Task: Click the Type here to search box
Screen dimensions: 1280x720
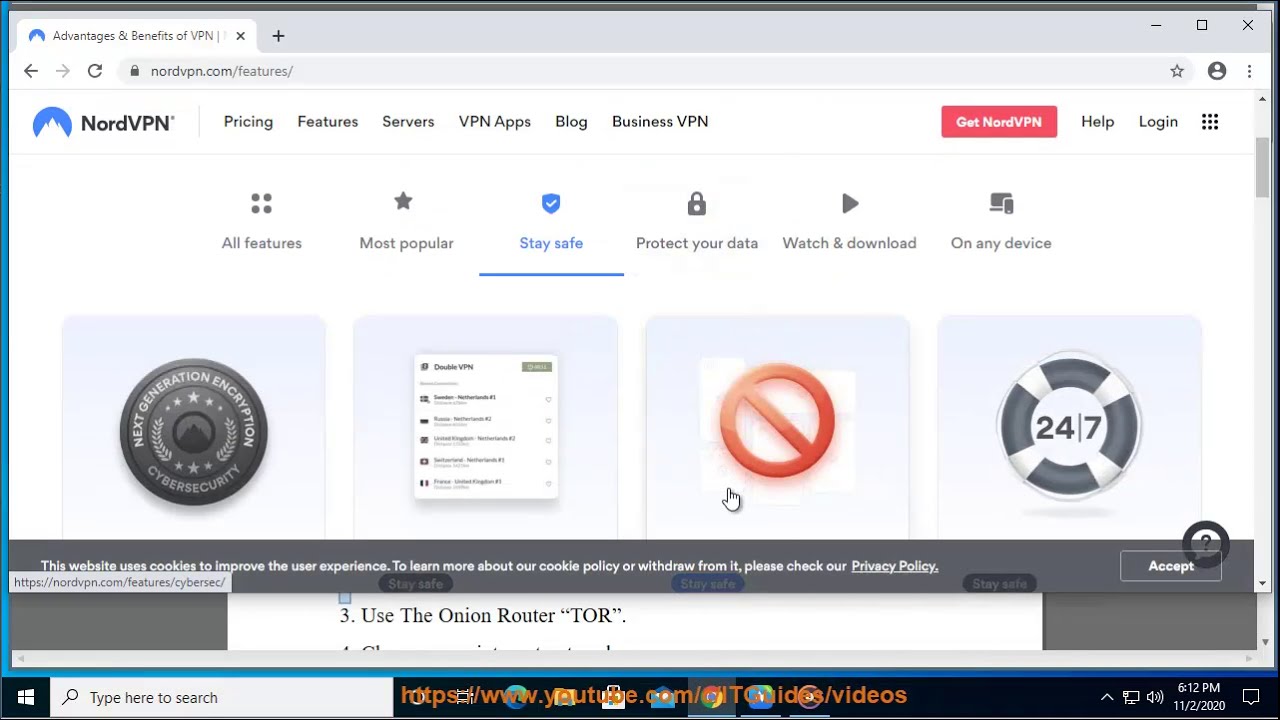Action: pos(222,697)
